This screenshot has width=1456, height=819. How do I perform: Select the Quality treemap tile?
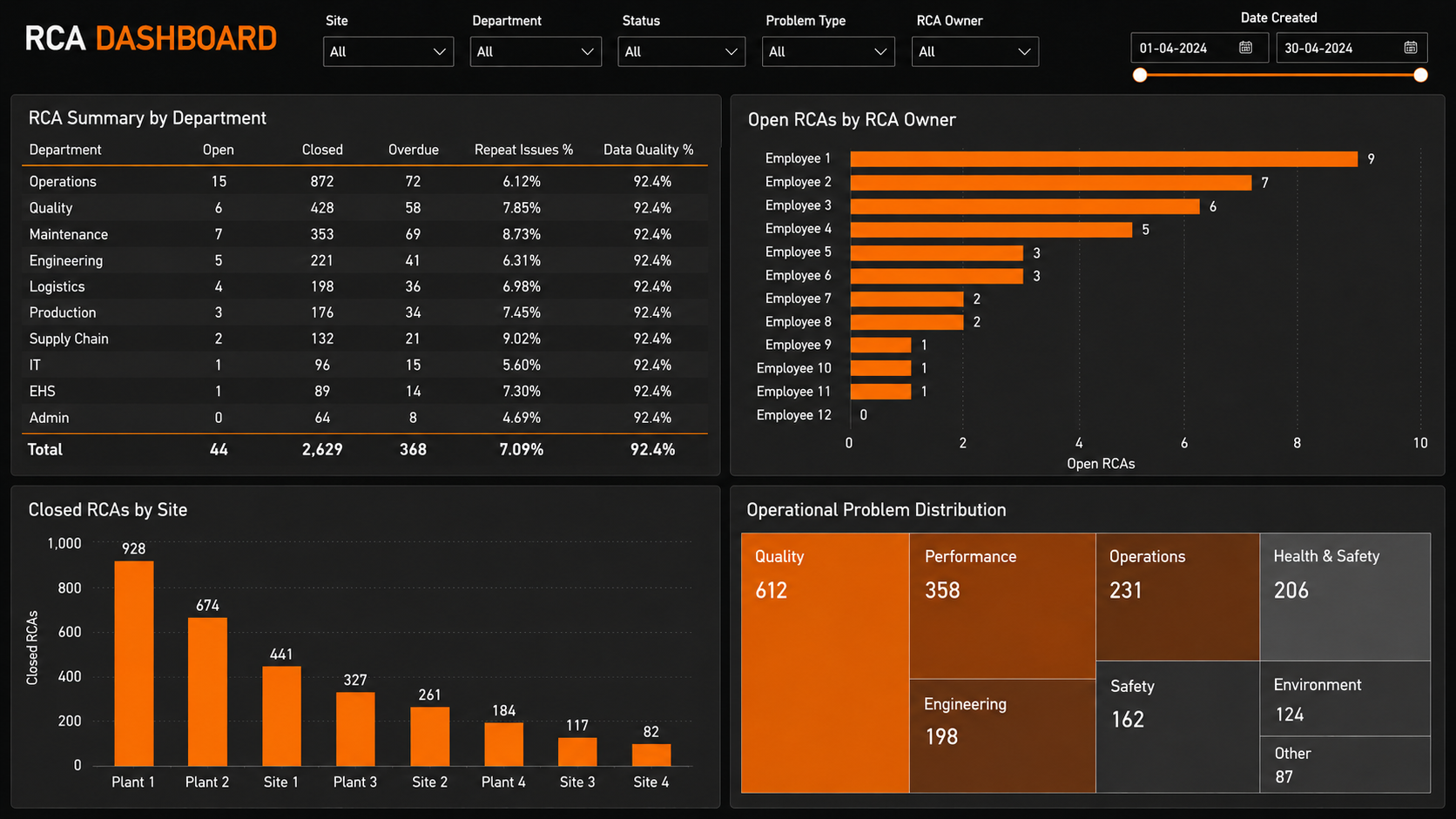pos(826,663)
